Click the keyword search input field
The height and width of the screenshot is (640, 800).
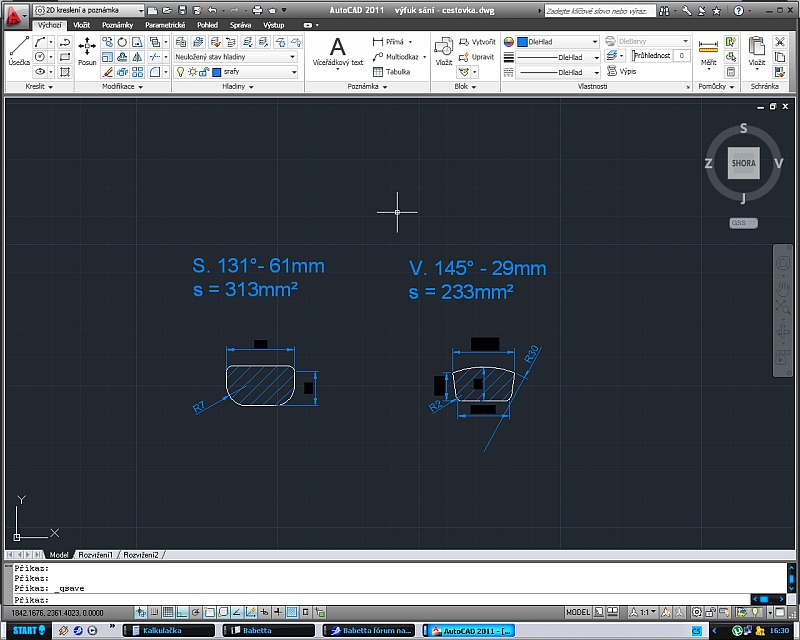click(x=599, y=11)
